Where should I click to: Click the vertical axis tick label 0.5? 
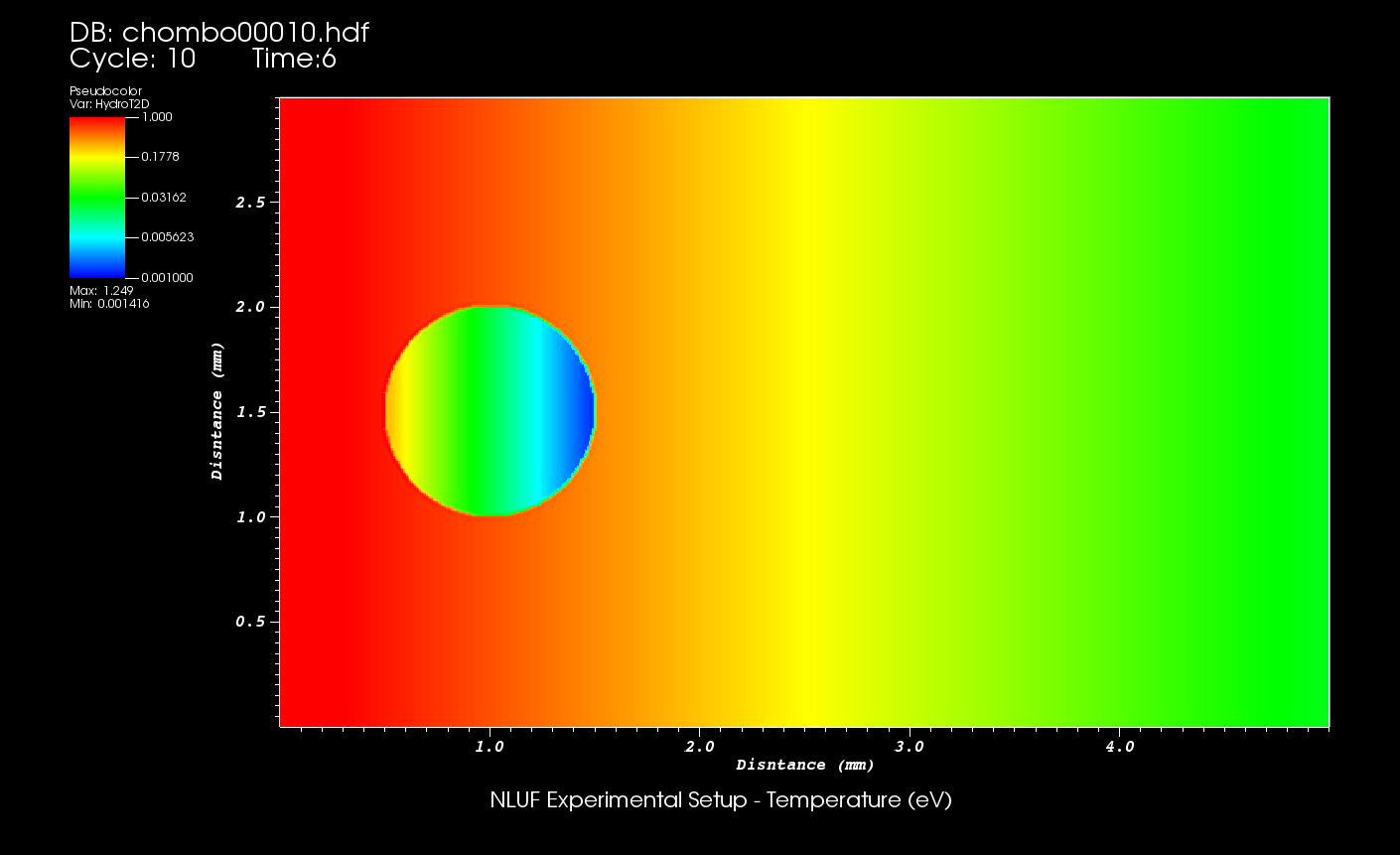coord(250,622)
